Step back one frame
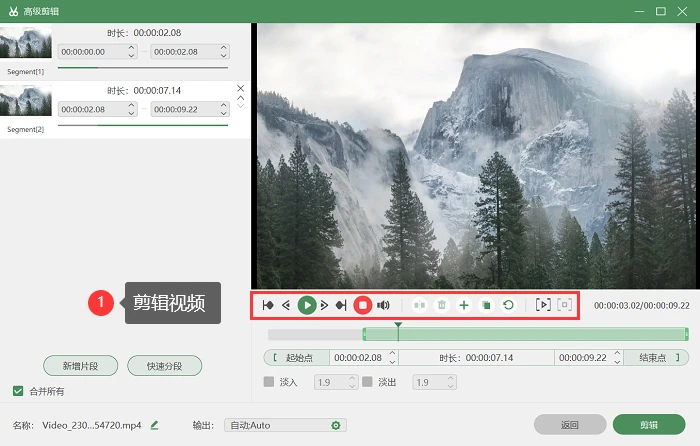The width and height of the screenshot is (700, 446). coord(286,305)
